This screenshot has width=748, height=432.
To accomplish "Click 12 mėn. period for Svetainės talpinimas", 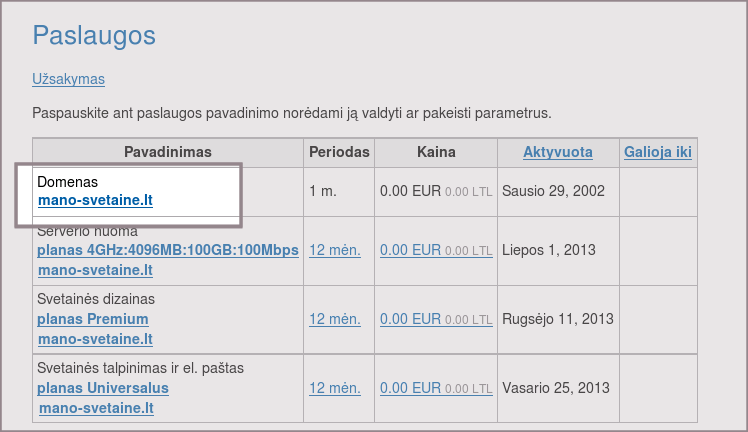I will 334,388.
